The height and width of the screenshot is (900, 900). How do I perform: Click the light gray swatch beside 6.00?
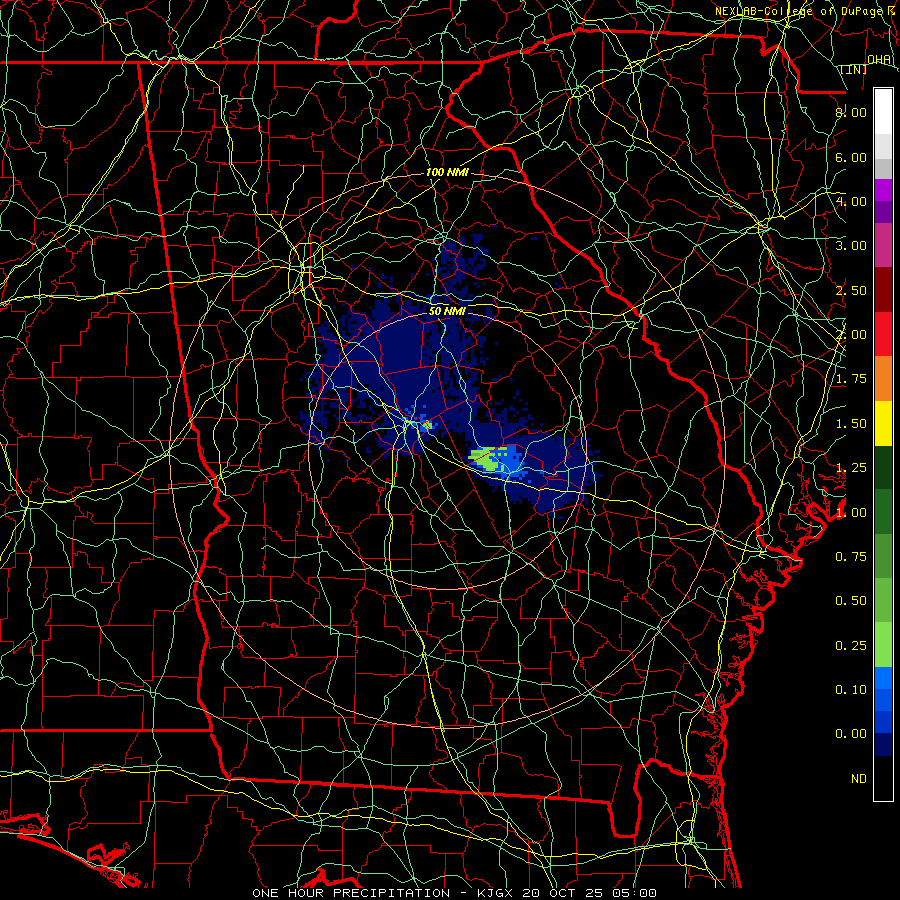[x=883, y=146]
